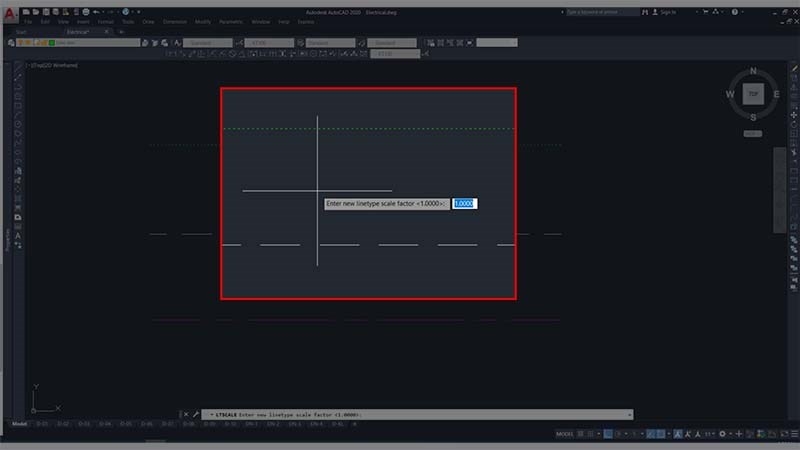Click the keyword search field in title bar
The width and height of the screenshot is (800, 450).
[x=602, y=12]
